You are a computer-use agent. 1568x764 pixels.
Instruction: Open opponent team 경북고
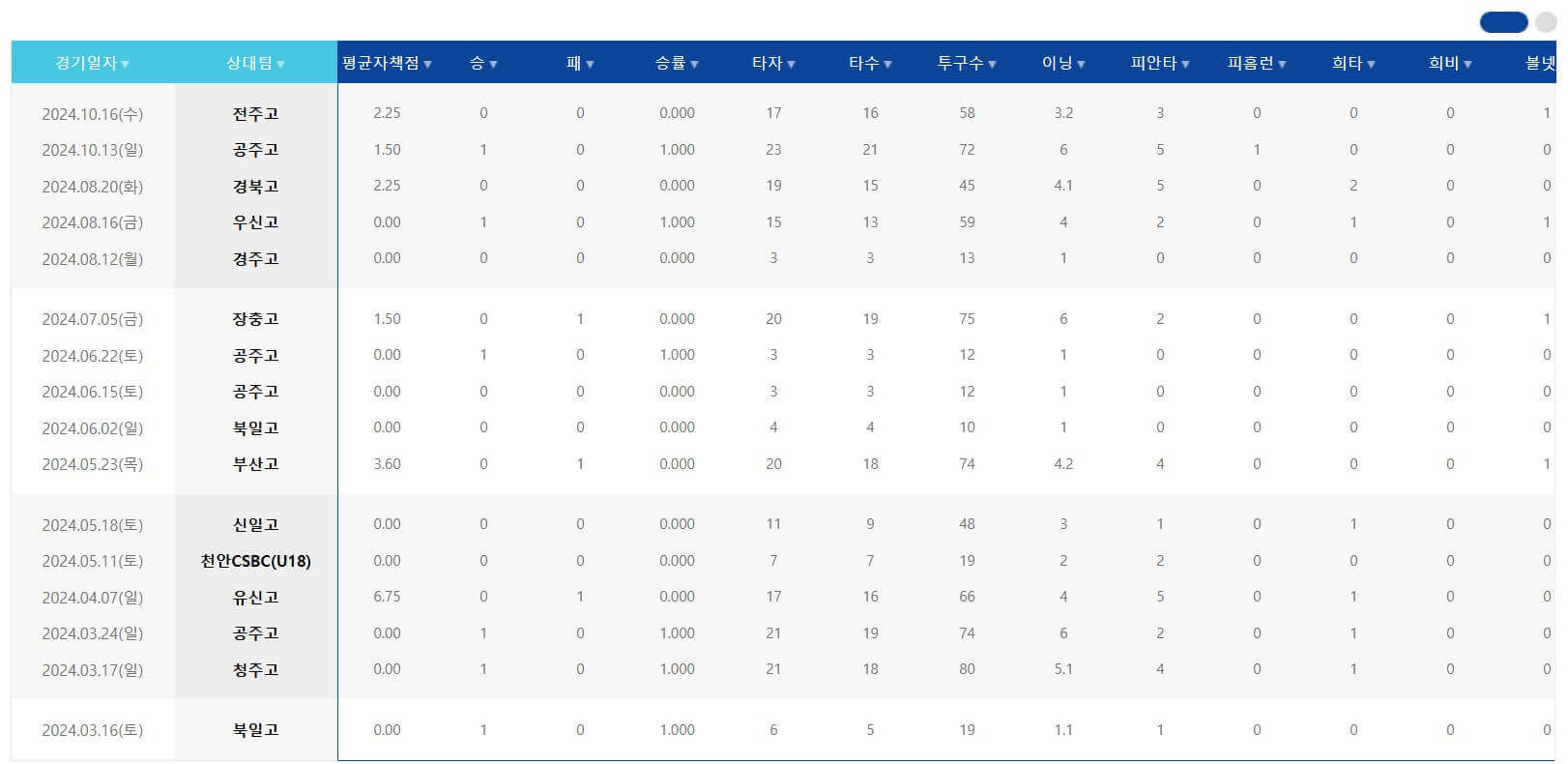point(256,187)
